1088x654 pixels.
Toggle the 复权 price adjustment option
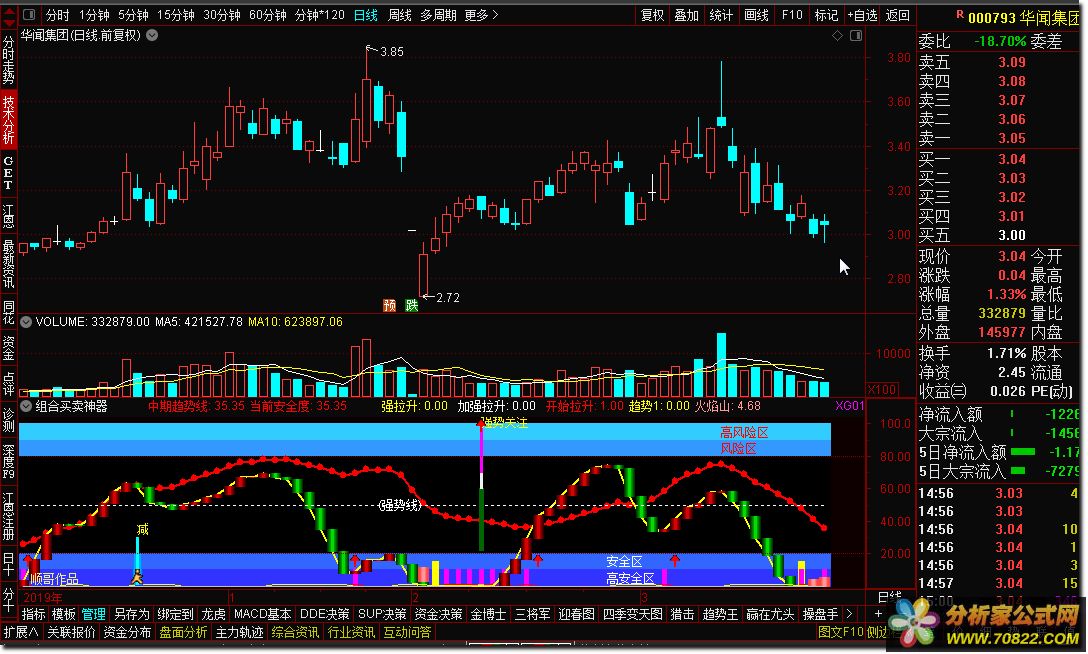(x=652, y=15)
